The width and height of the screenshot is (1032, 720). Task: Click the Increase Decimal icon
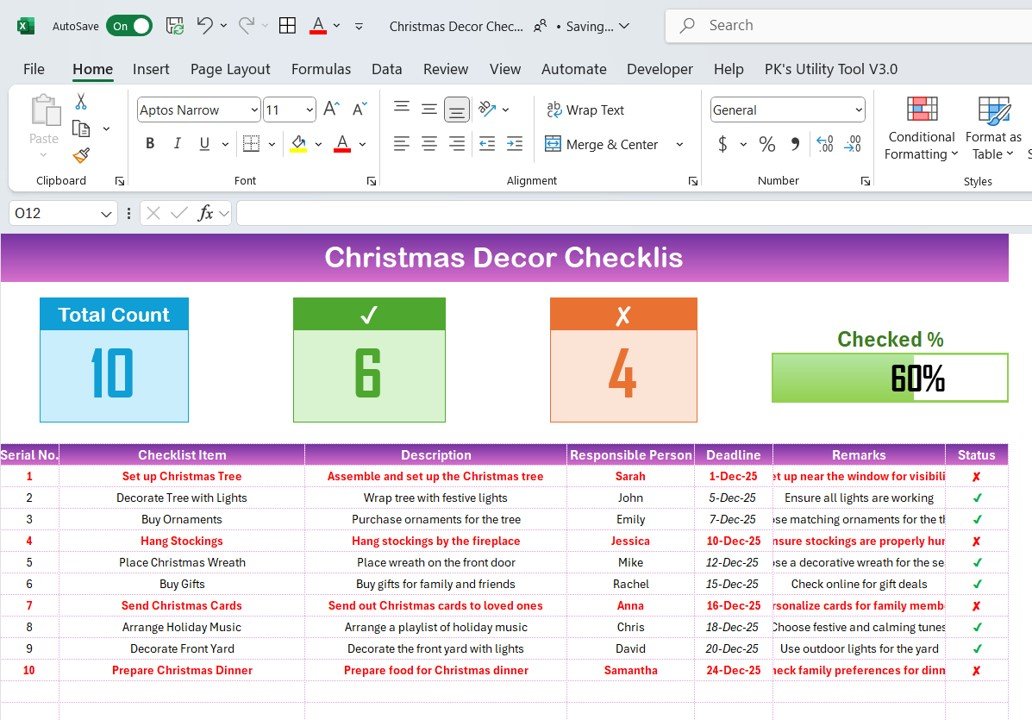(825, 143)
